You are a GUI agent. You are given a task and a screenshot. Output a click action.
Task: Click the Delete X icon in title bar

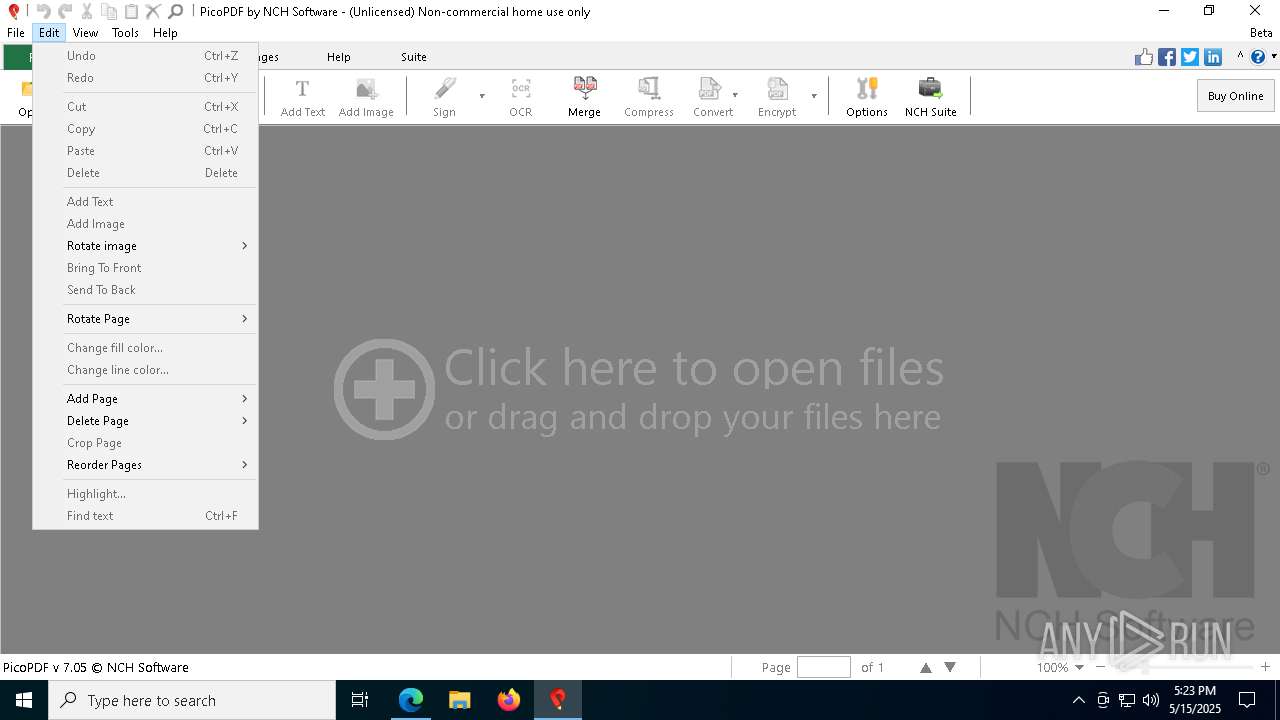(x=153, y=11)
